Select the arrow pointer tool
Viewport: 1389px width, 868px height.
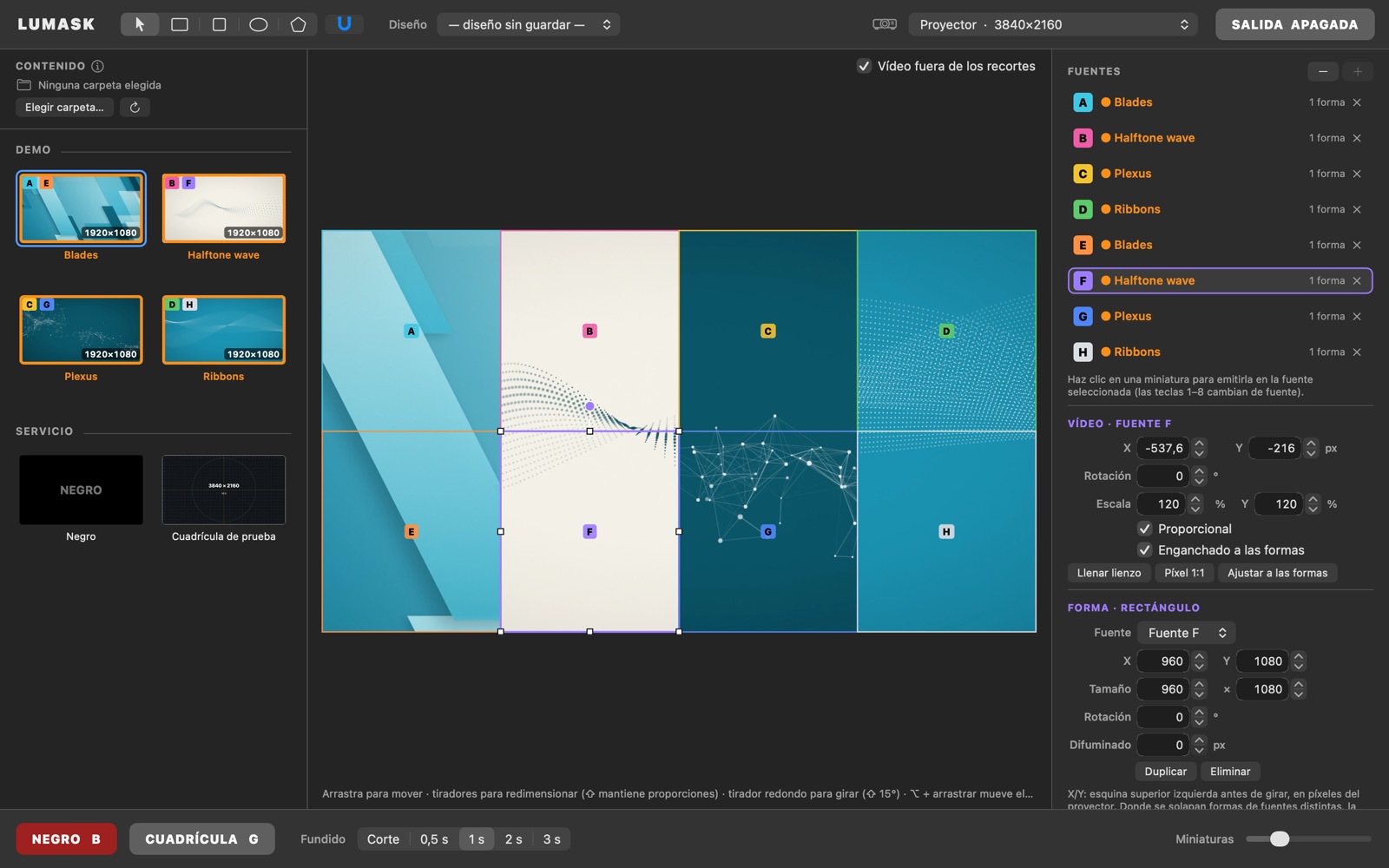click(x=140, y=24)
